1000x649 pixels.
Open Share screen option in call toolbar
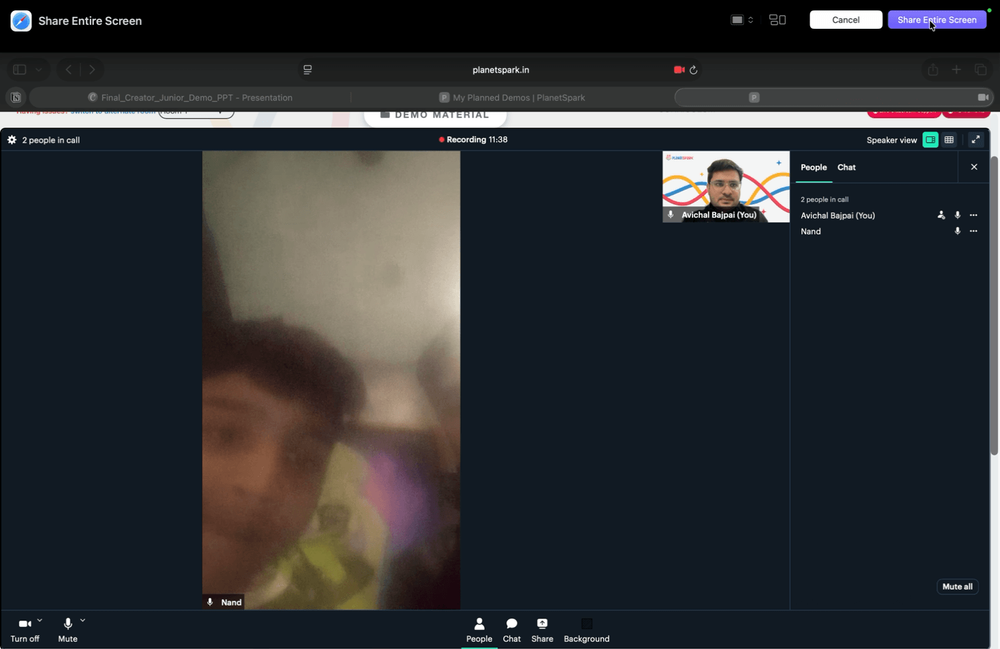tap(542, 630)
